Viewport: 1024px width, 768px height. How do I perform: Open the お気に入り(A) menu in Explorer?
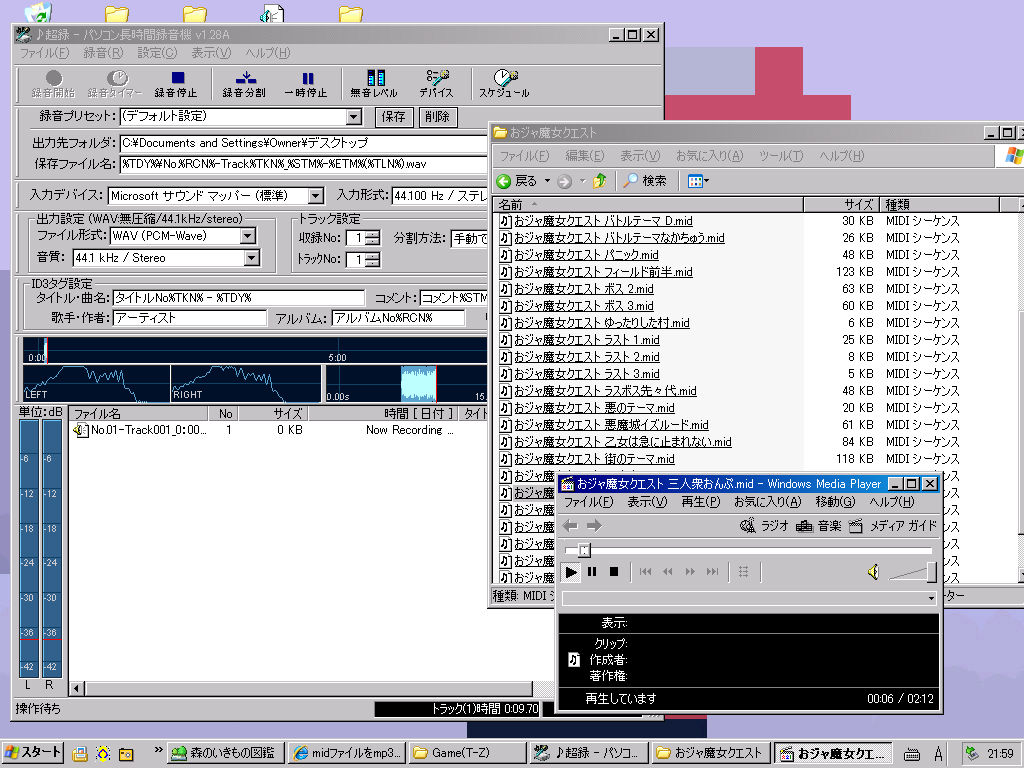(709, 156)
